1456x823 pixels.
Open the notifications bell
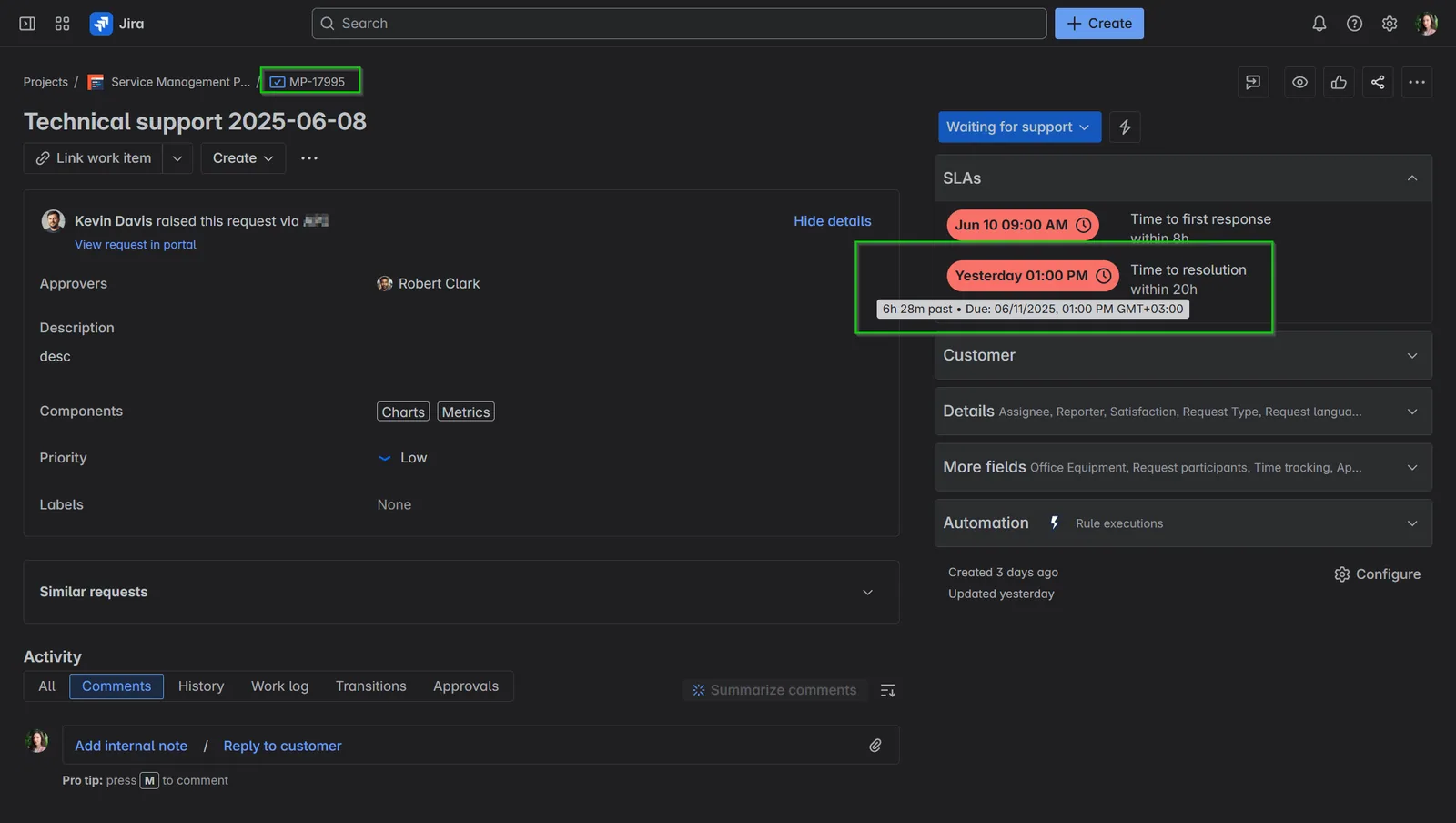pyautogui.click(x=1319, y=24)
